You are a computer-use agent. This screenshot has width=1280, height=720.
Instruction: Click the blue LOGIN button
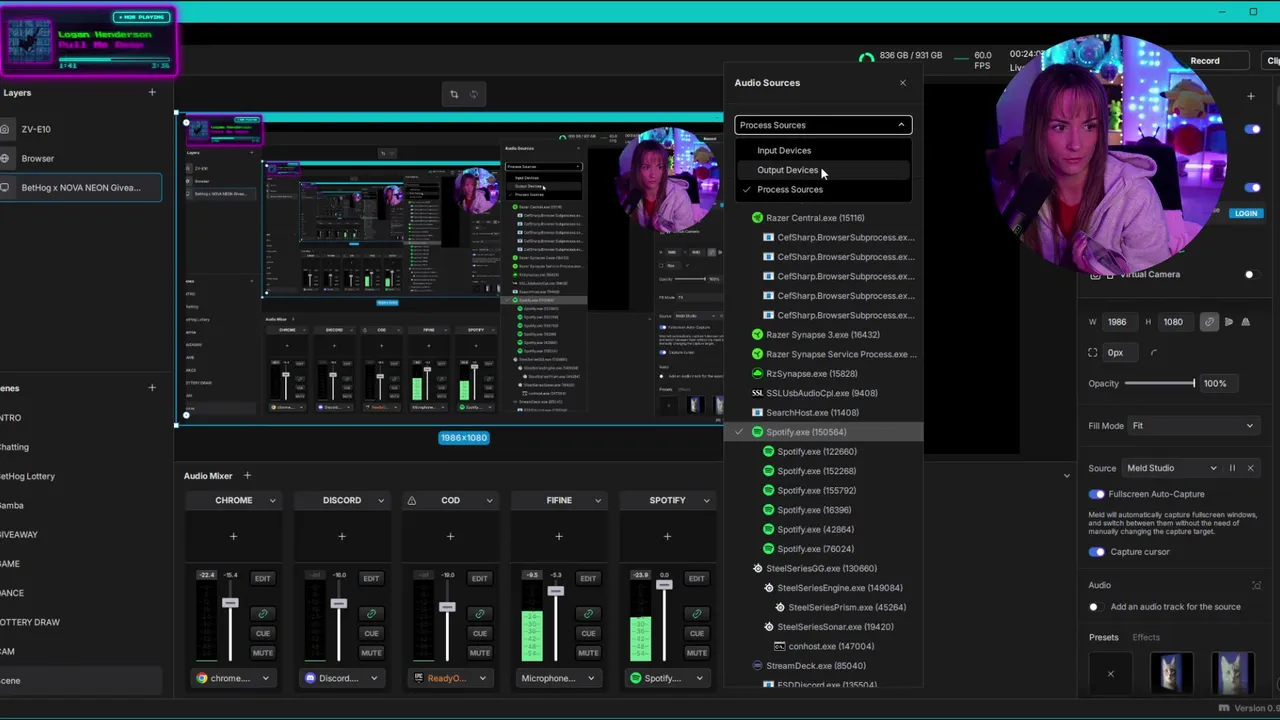click(x=1246, y=214)
